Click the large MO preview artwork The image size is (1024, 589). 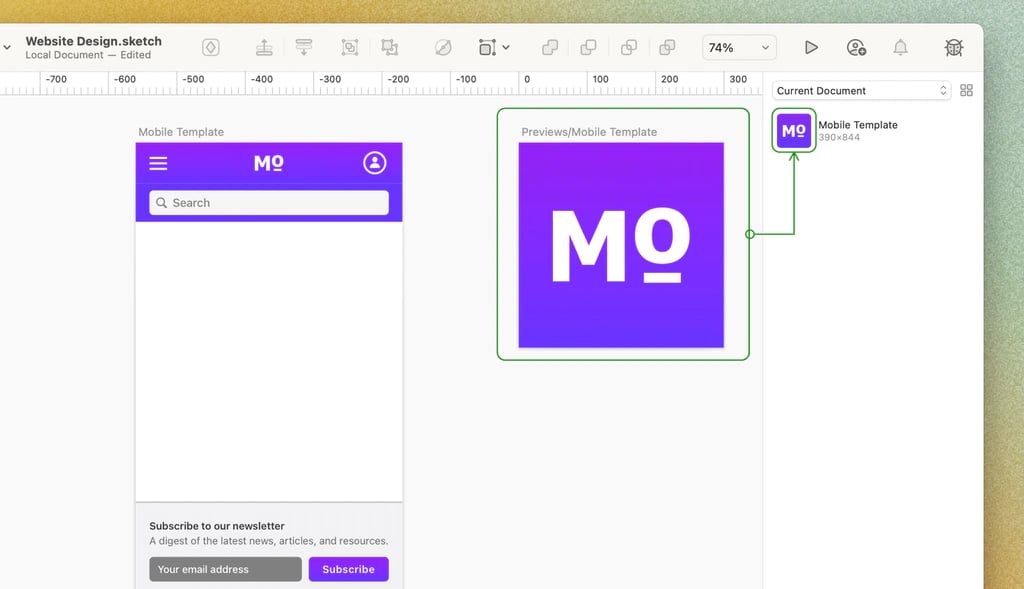click(x=621, y=245)
